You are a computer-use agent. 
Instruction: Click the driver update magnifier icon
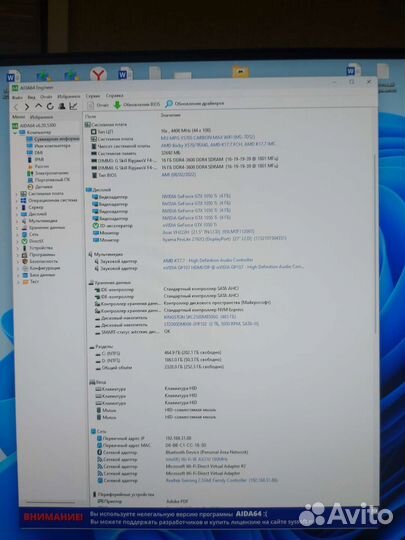[169, 103]
